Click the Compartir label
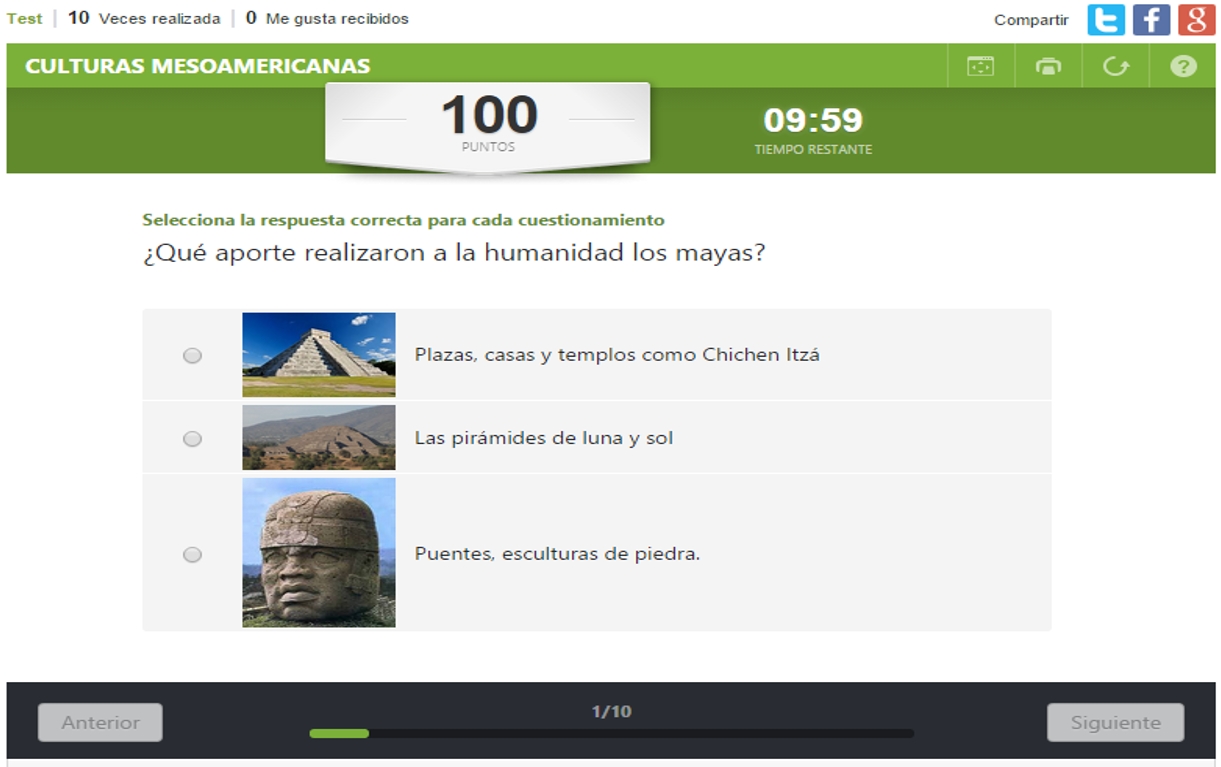This screenshot has width=1221, height=767. [1031, 20]
